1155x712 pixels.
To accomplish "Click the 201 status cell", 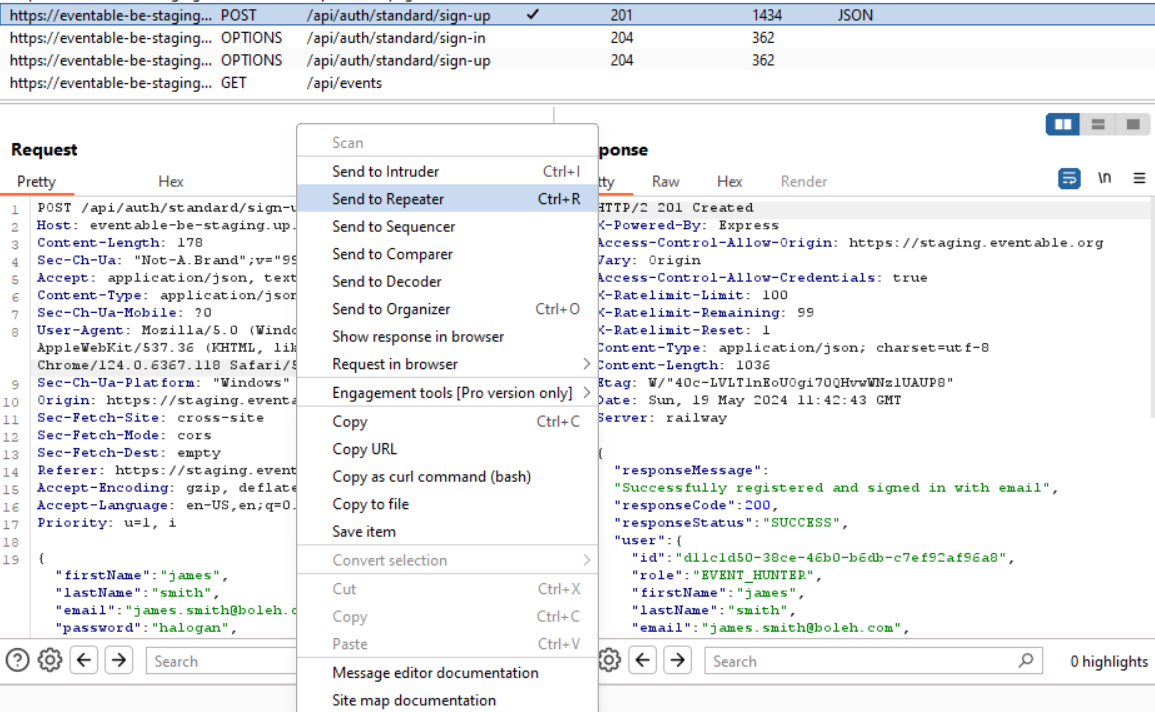I will click(x=621, y=15).
